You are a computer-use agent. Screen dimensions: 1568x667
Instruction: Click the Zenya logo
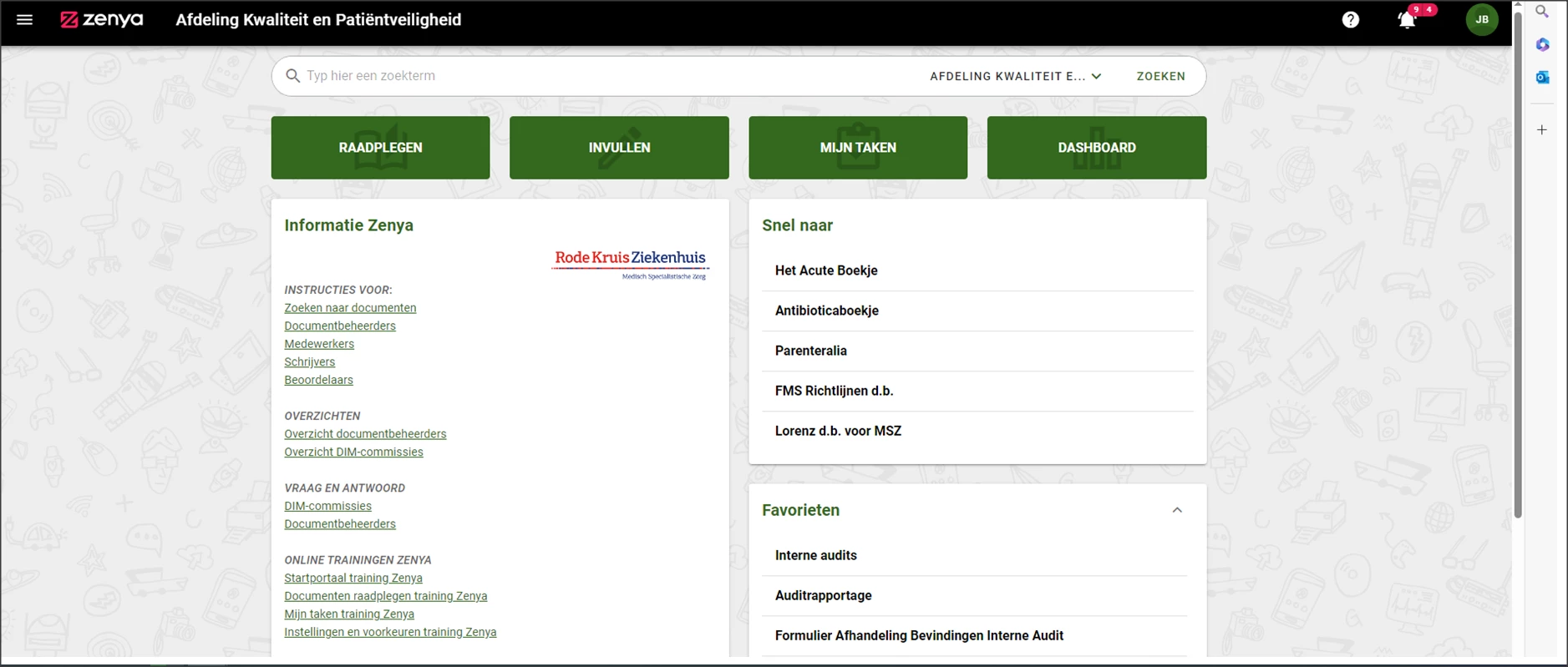click(x=102, y=19)
